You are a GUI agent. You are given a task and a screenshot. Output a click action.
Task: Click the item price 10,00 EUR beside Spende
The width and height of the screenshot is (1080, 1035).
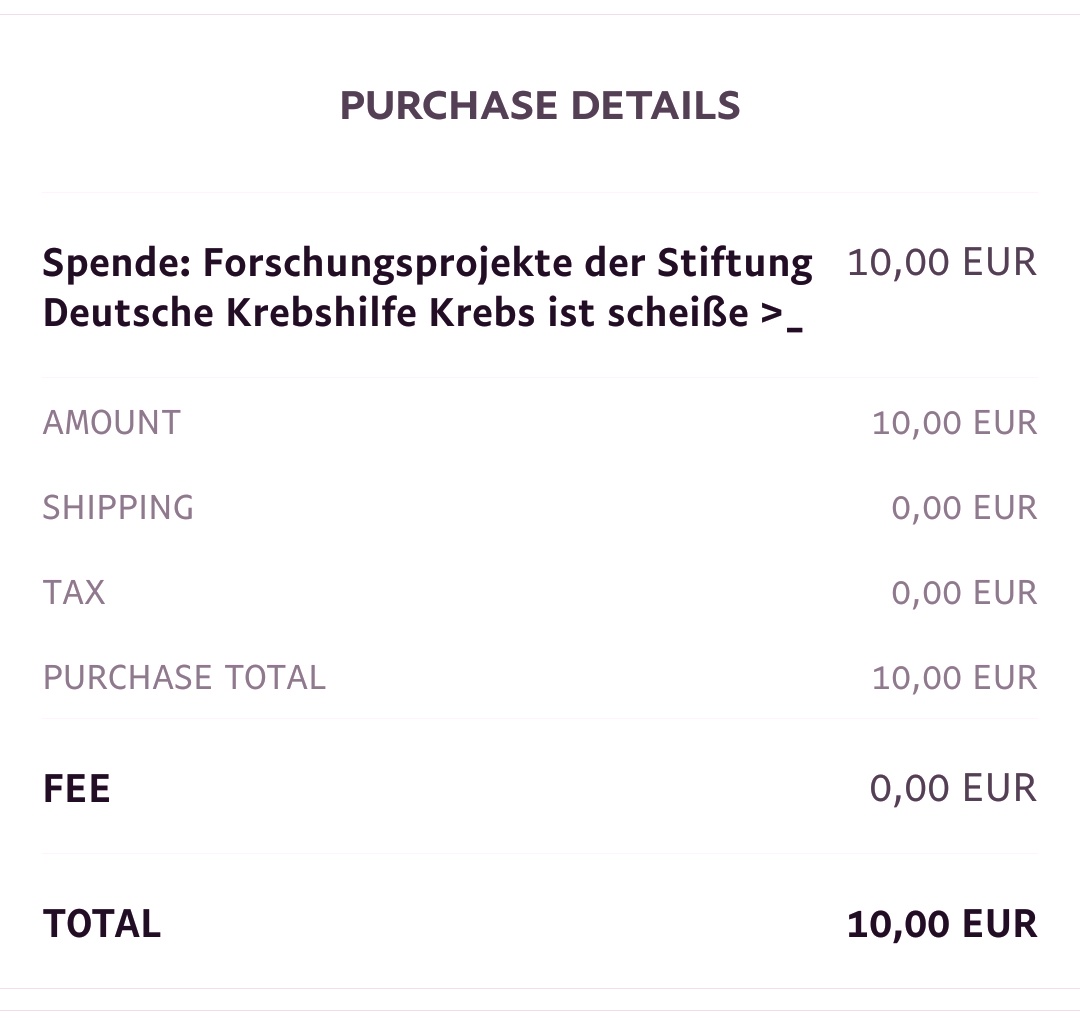pos(942,262)
